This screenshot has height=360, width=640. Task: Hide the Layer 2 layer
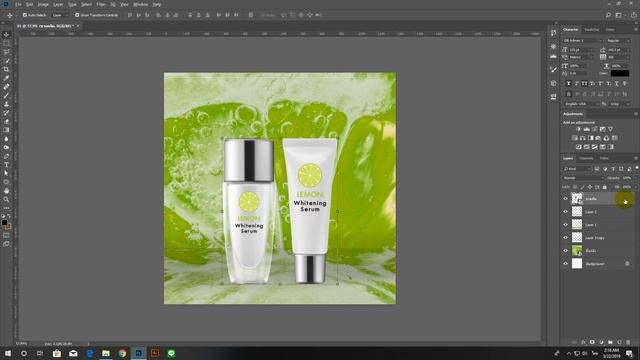click(x=566, y=212)
